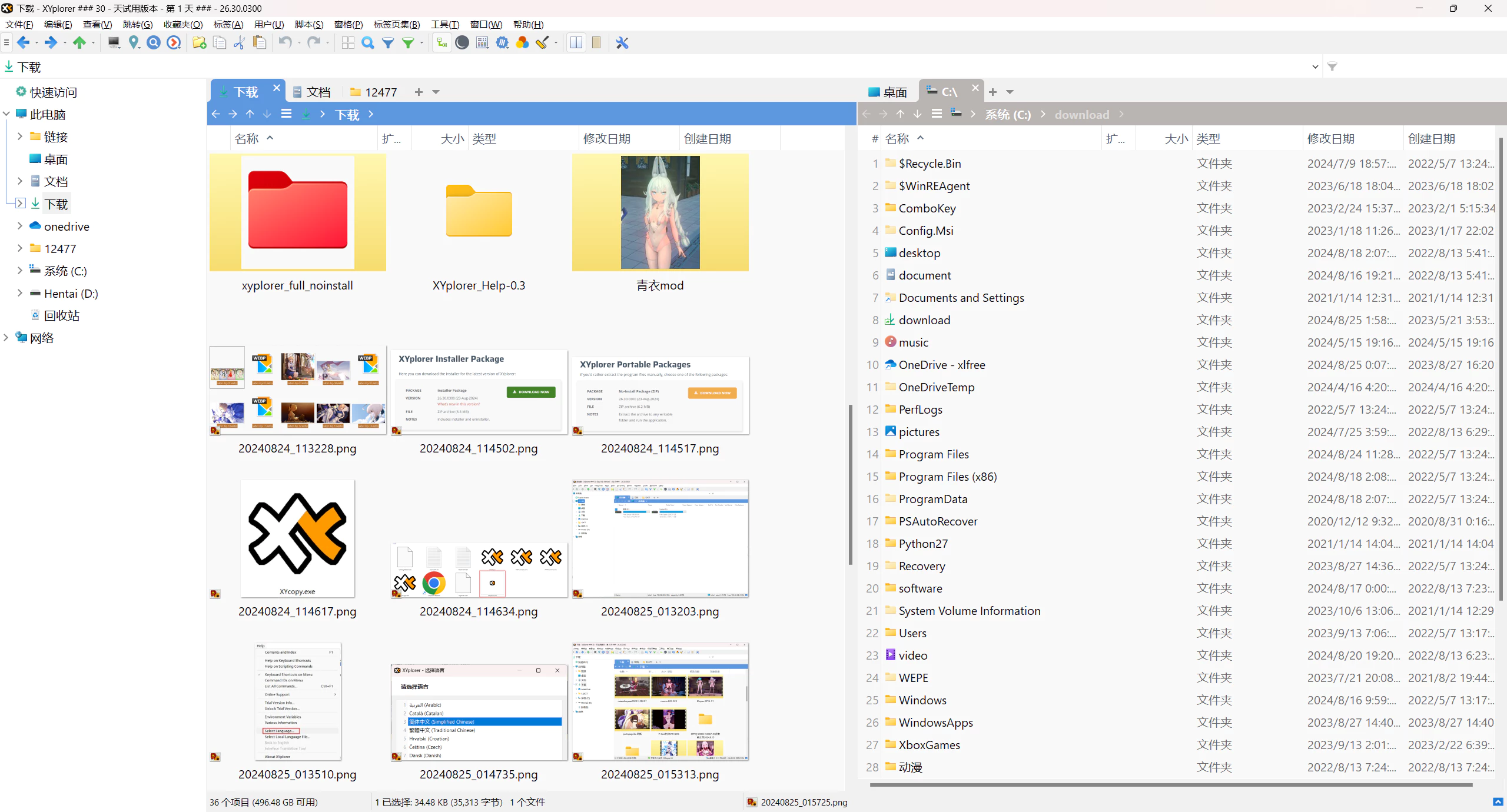This screenshot has width=1507, height=812.
Task: Click the Recent Locations red-arrow circle icon
Action: coord(174,42)
